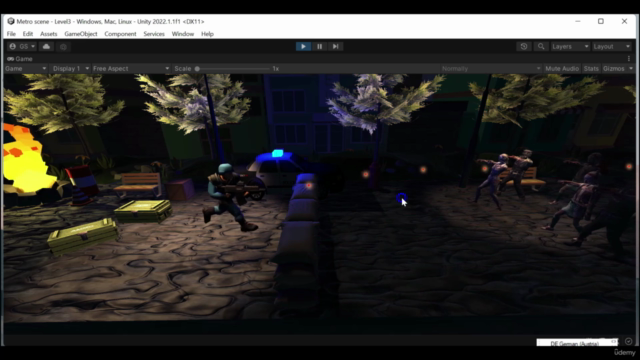Open the Display 1 dropdown
The height and width of the screenshot is (360, 640).
click(x=71, y=69)
